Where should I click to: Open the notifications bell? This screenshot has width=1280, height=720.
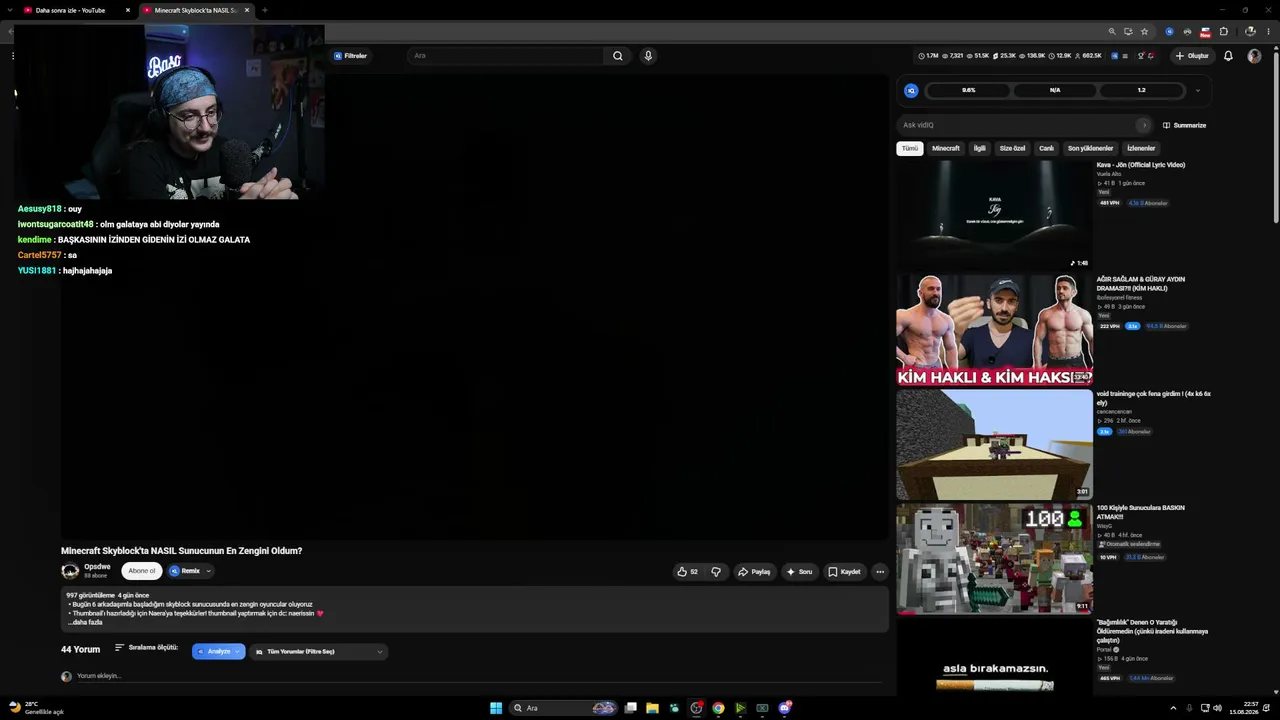click(1228, 56)
